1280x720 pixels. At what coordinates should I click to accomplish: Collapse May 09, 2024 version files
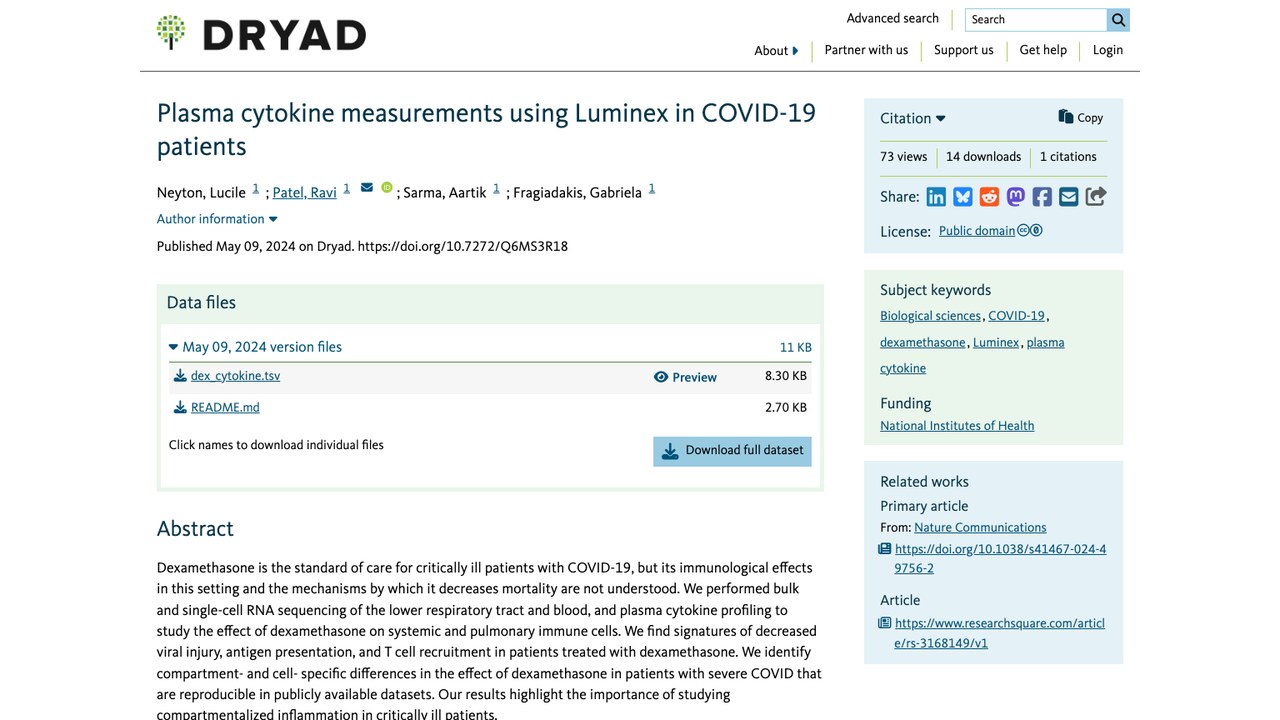255,347
